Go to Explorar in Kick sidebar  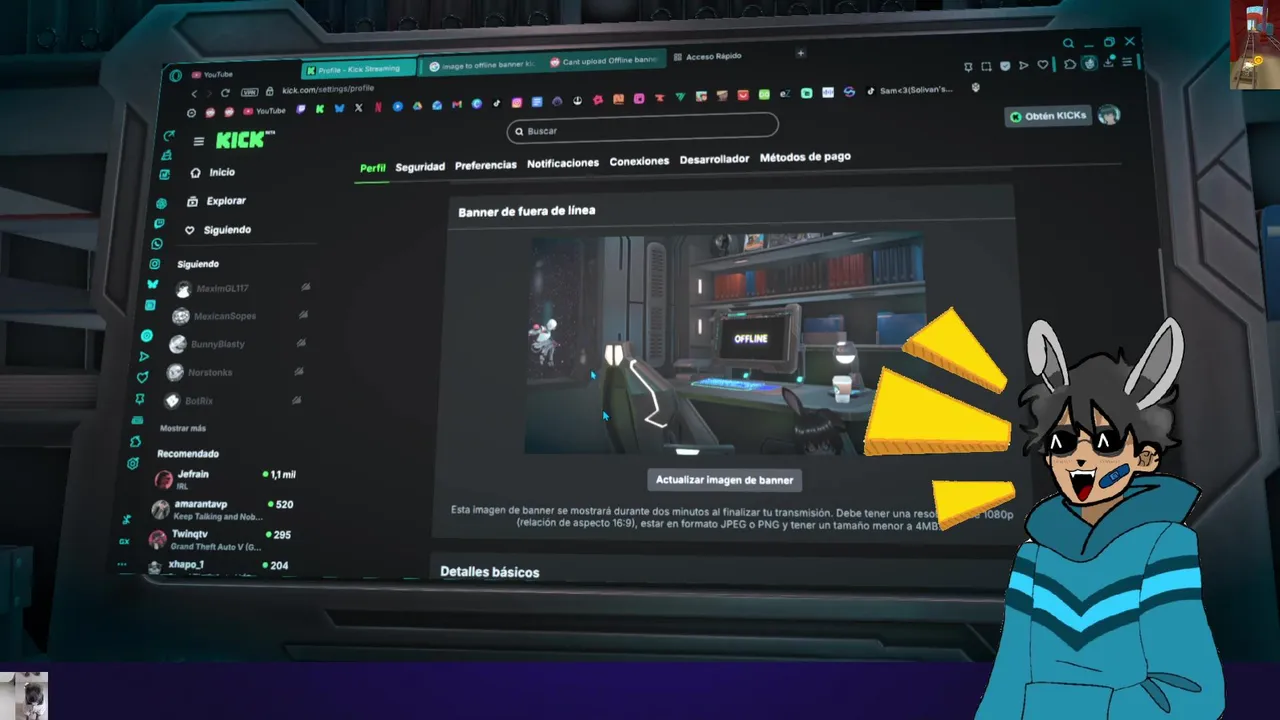click(217, 201)
